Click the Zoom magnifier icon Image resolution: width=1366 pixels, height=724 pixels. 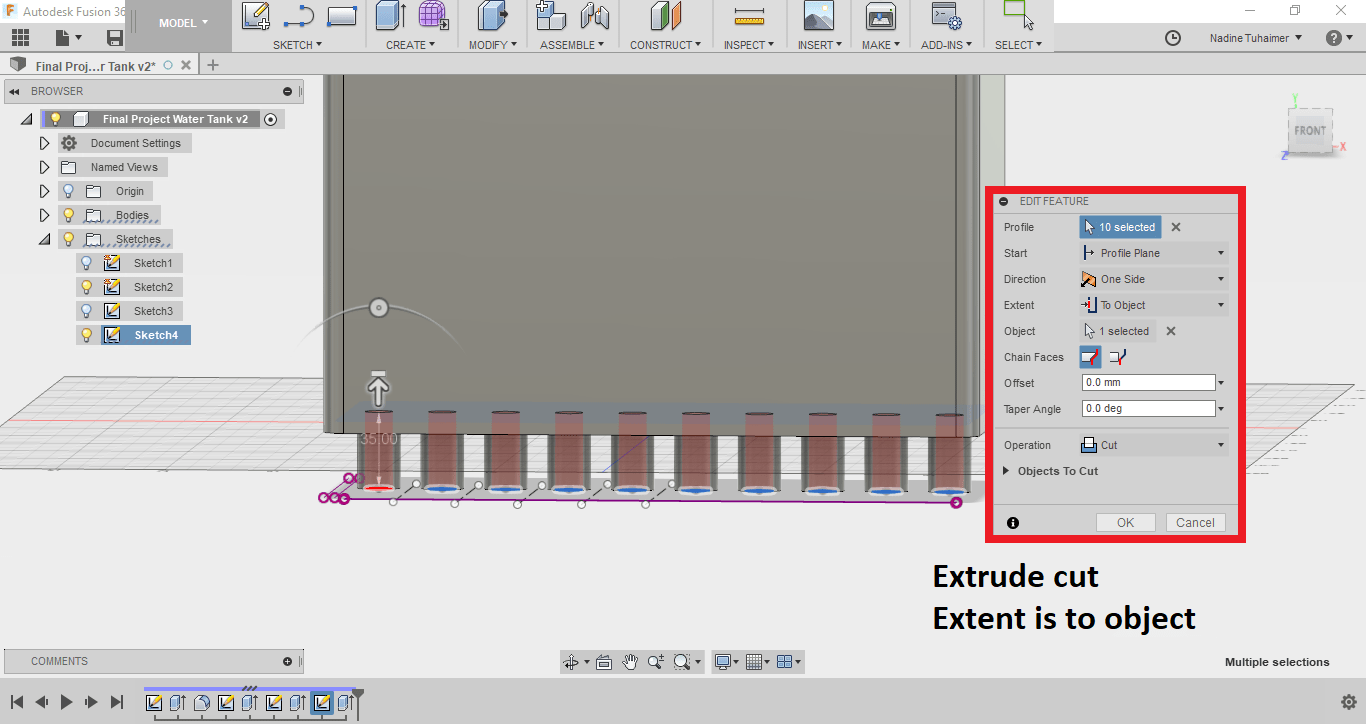pos(655,662)
